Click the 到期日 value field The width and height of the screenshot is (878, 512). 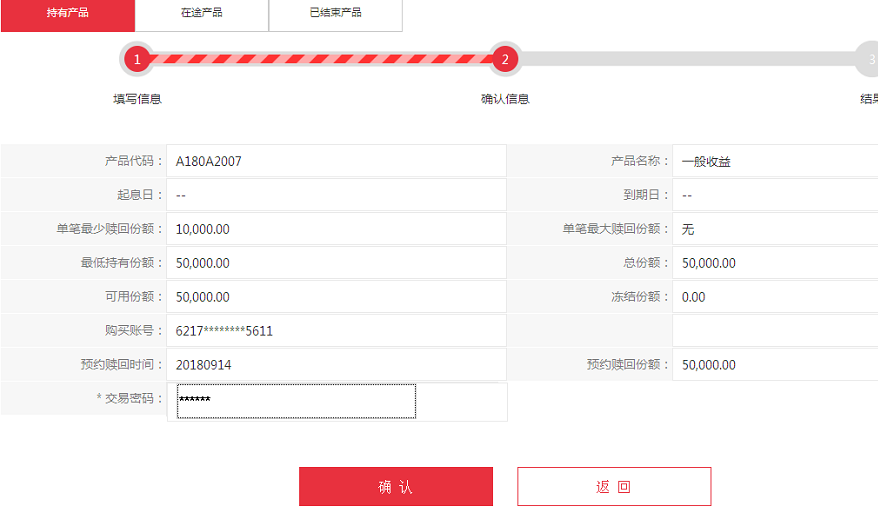click(775, 195)
